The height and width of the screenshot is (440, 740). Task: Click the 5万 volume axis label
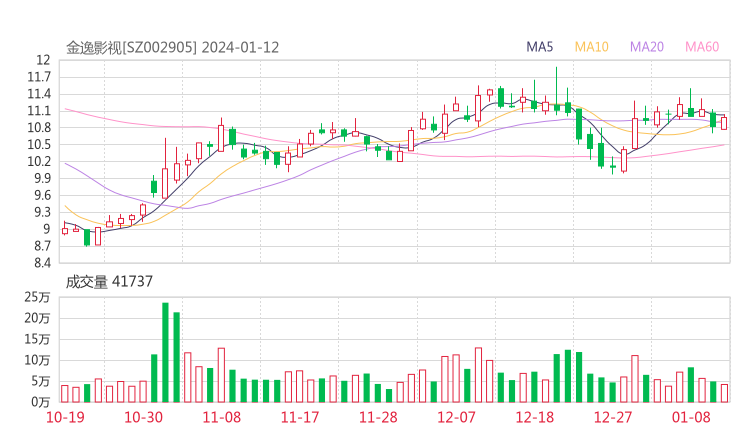(x=41, y=381)
